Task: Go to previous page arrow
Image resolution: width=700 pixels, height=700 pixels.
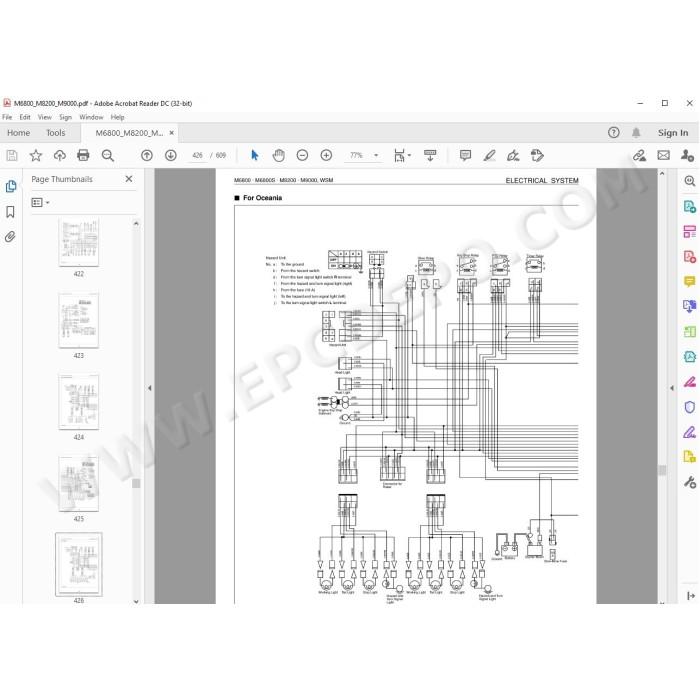Action: point(147,155)
